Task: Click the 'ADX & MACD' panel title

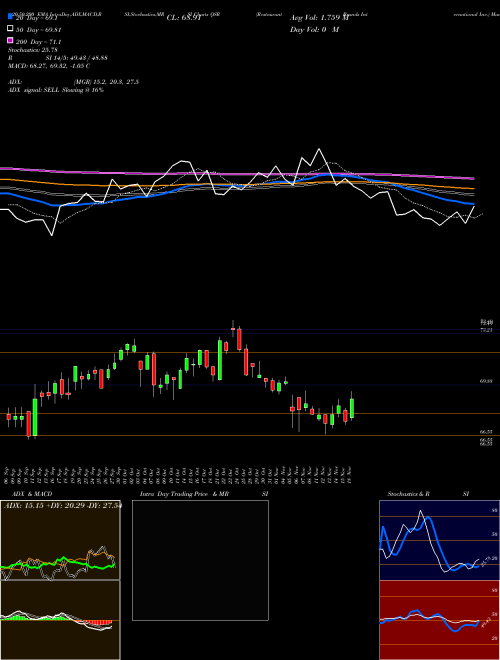Action: pyautogui.click(x=32, y=494)
